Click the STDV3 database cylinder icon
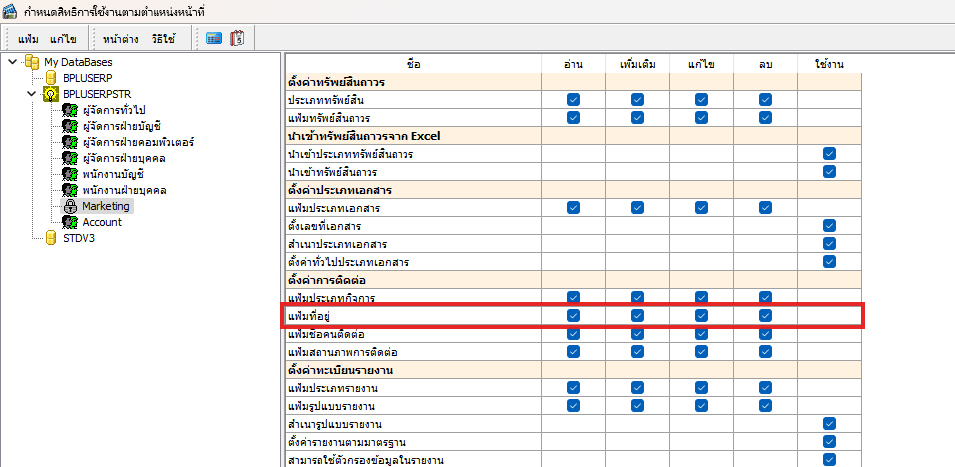955x467 pixels. [51, 238]
